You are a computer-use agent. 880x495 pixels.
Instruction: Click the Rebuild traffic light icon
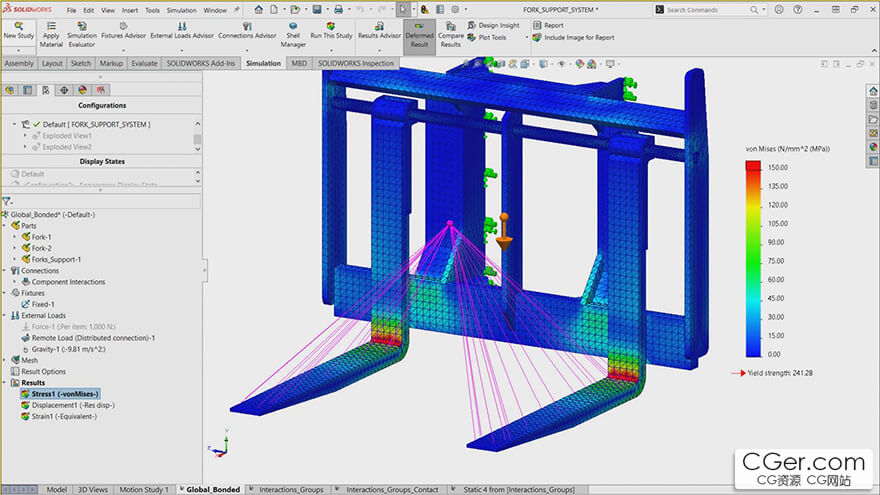click(x=425, y=10)
